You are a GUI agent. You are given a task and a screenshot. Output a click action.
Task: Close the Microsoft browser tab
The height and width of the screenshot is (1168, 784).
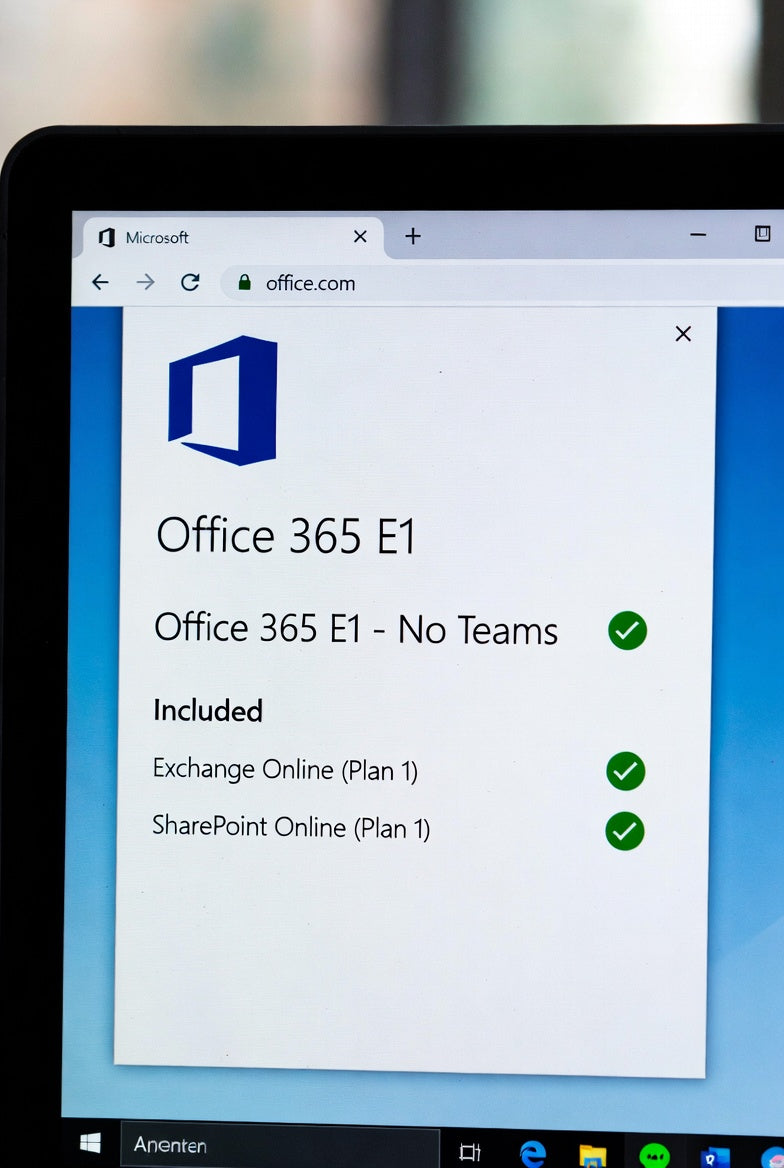click(360, 236)
